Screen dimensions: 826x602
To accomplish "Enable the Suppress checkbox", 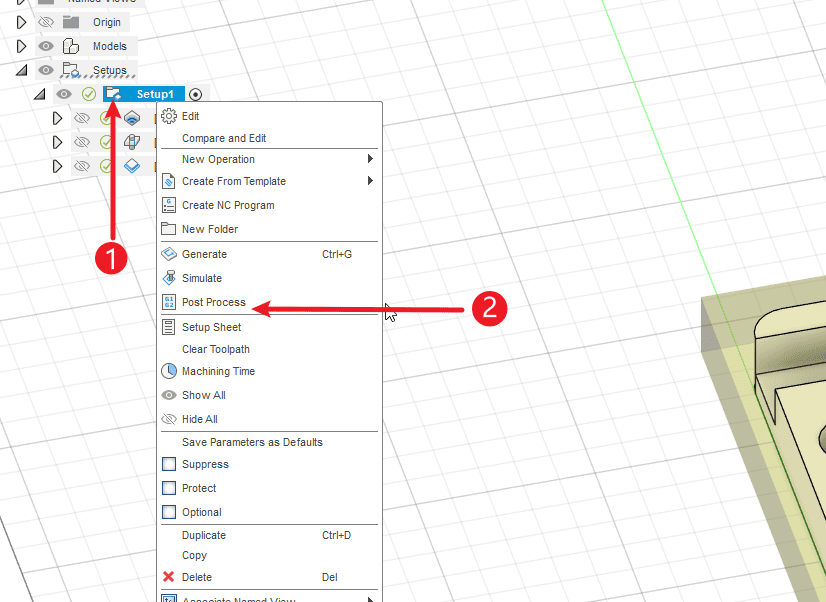I will point(168,464).
